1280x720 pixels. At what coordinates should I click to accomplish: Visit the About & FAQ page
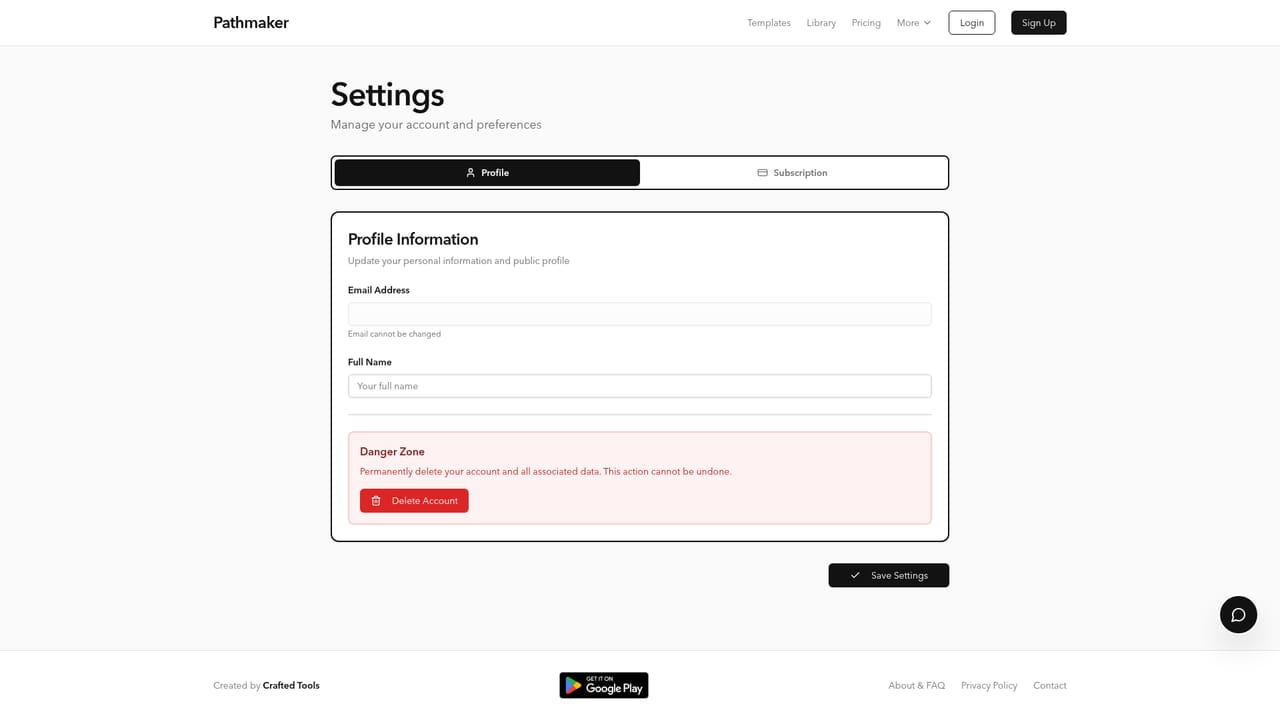917,686
